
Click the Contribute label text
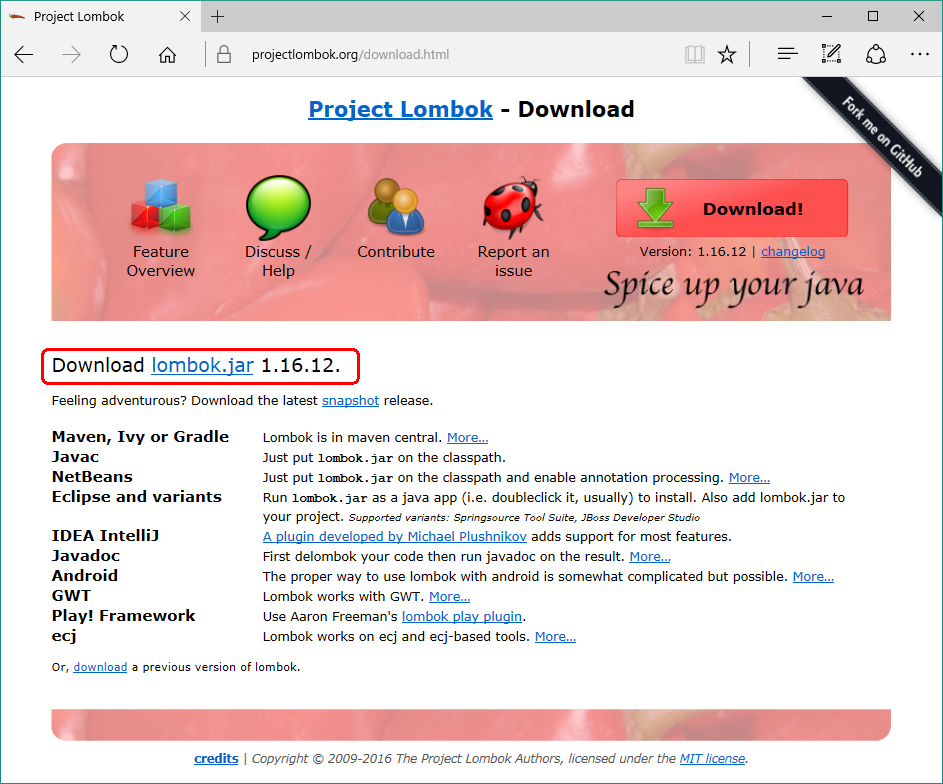point(396,251)
